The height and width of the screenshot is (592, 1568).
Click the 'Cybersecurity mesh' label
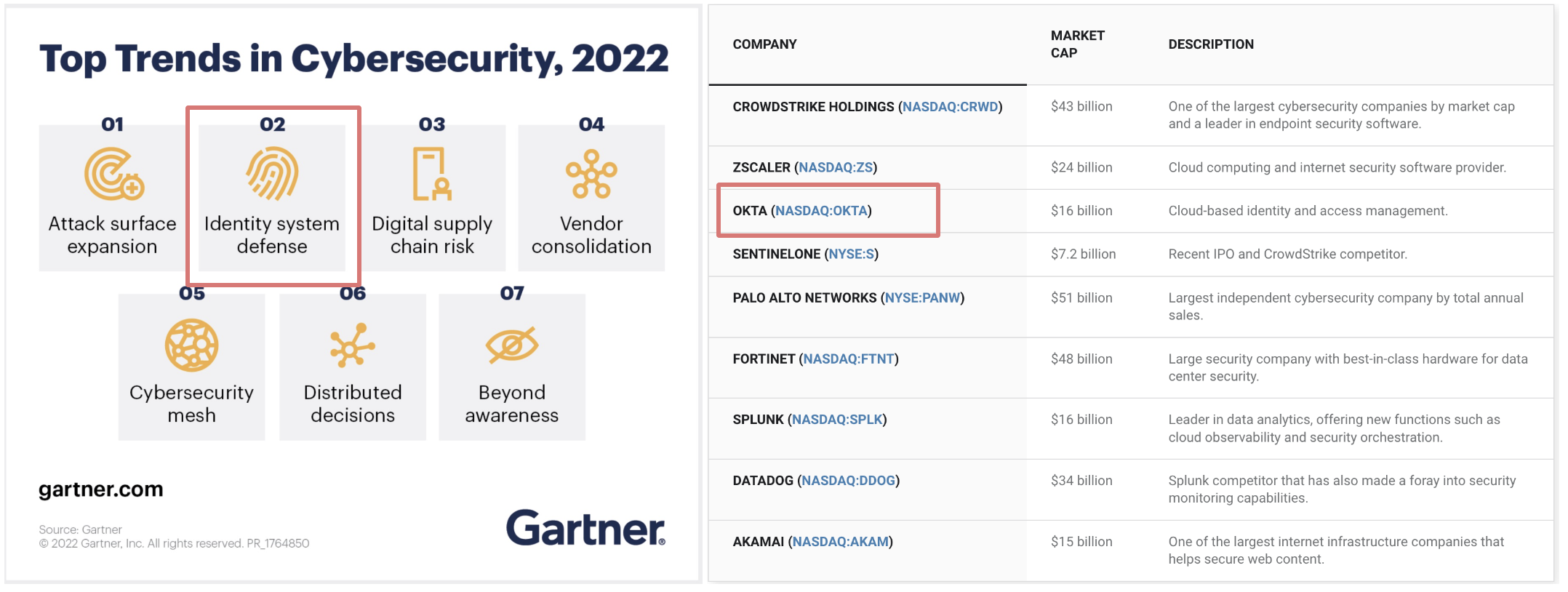[x=191, y=404]
